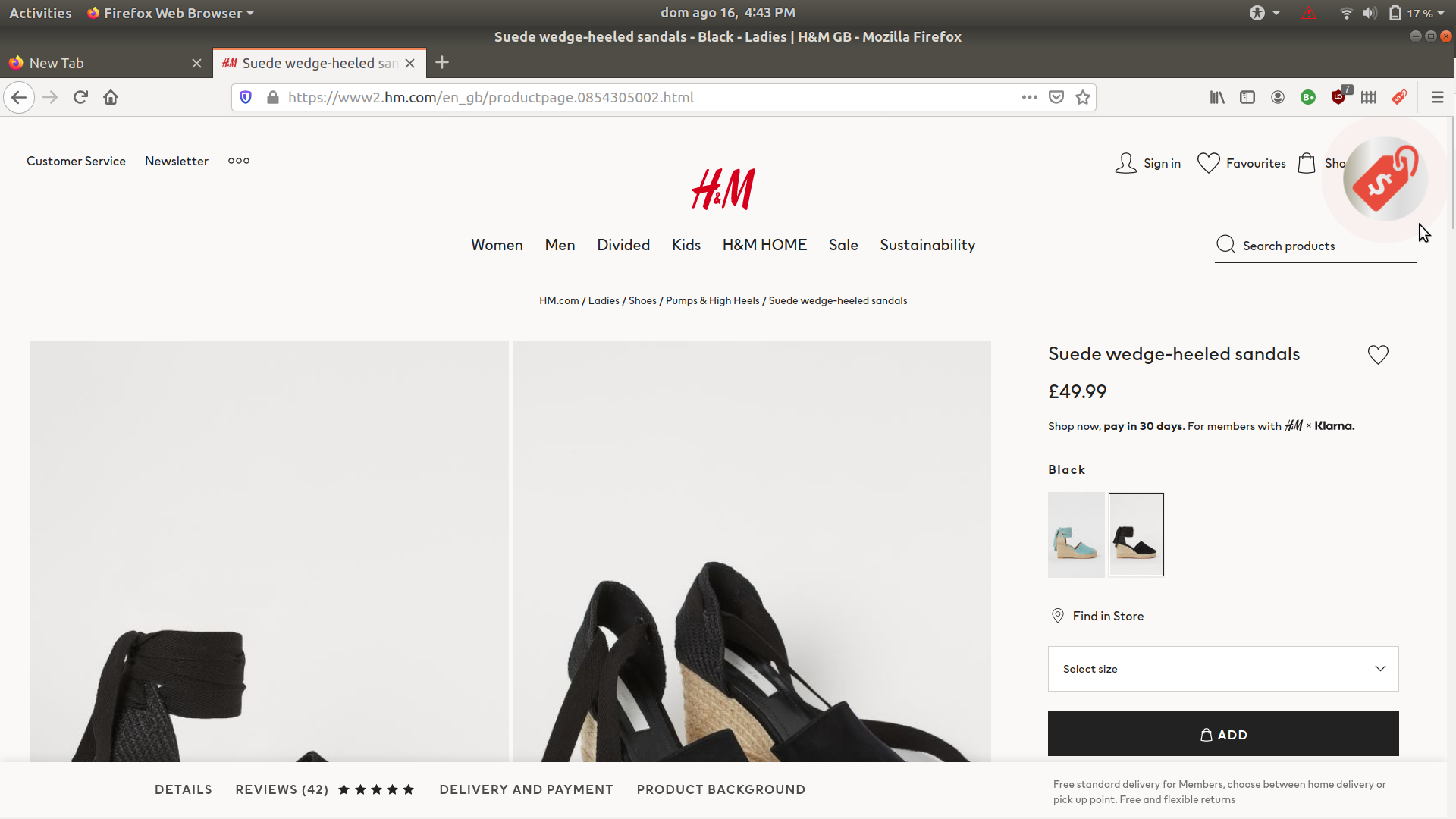Click the Save to Pocket icon
This screenshot has height=819, width=1456.
[x=1056, y=97]
